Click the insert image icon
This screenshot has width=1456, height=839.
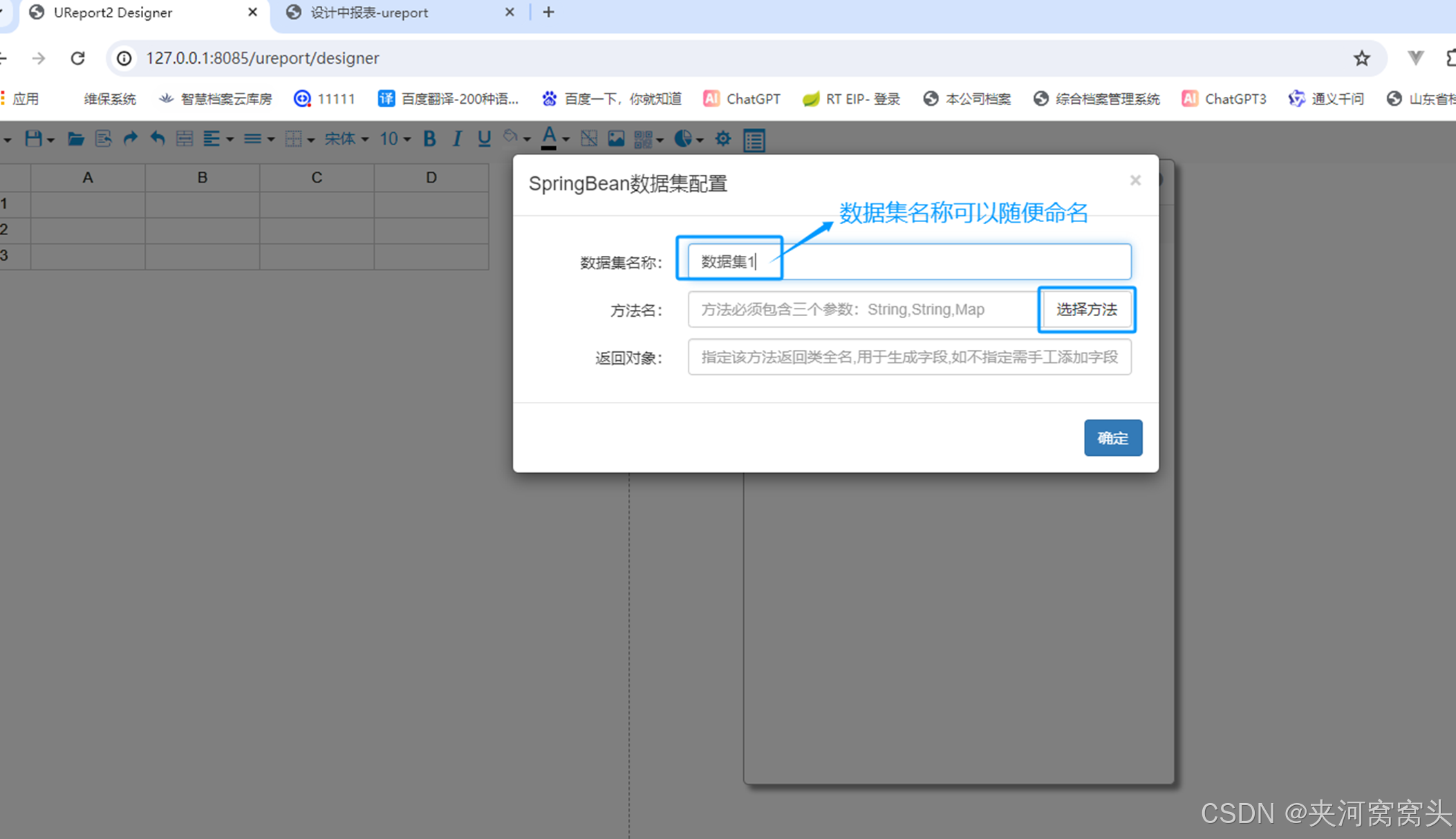pyautogui.click(x=615, y=139)
